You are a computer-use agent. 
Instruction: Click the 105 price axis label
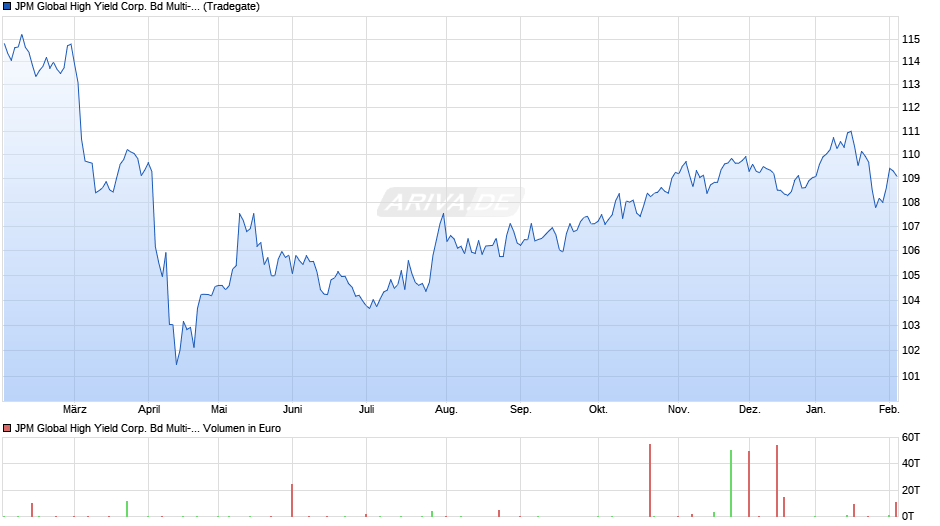pos(911,276)
